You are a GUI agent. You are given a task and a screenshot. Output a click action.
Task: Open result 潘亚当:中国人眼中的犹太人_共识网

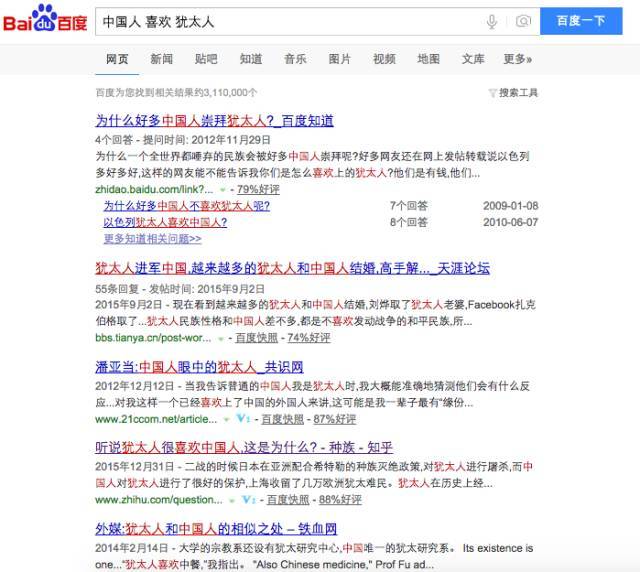199,367
